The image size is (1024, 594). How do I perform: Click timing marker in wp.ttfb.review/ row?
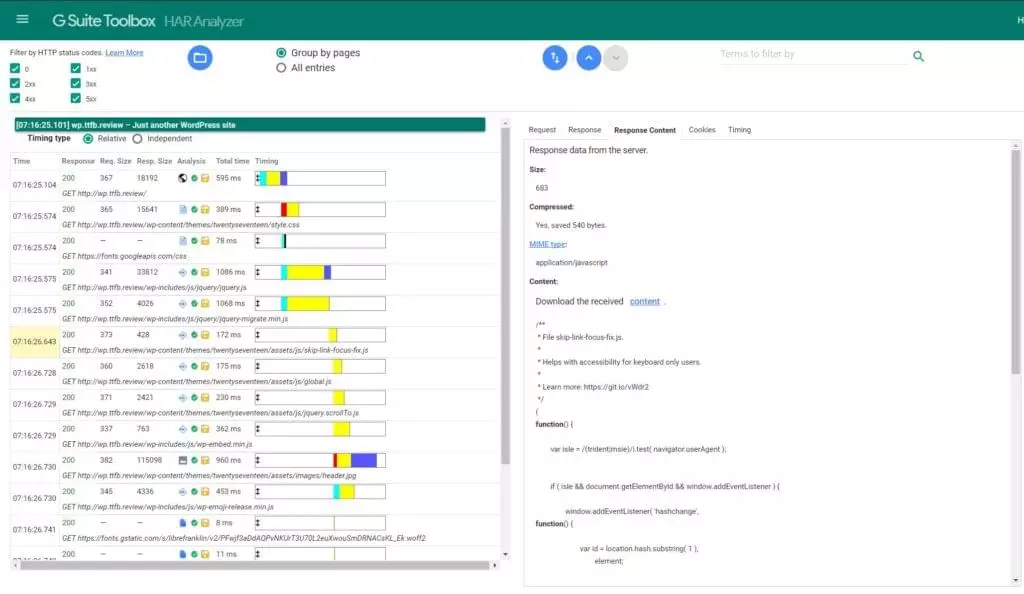pos(258,178)
